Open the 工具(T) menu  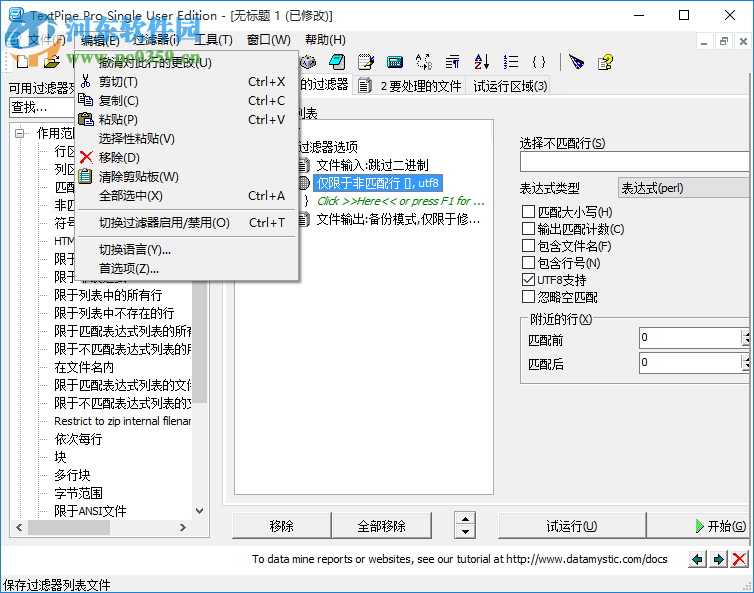tap(213, 40)
